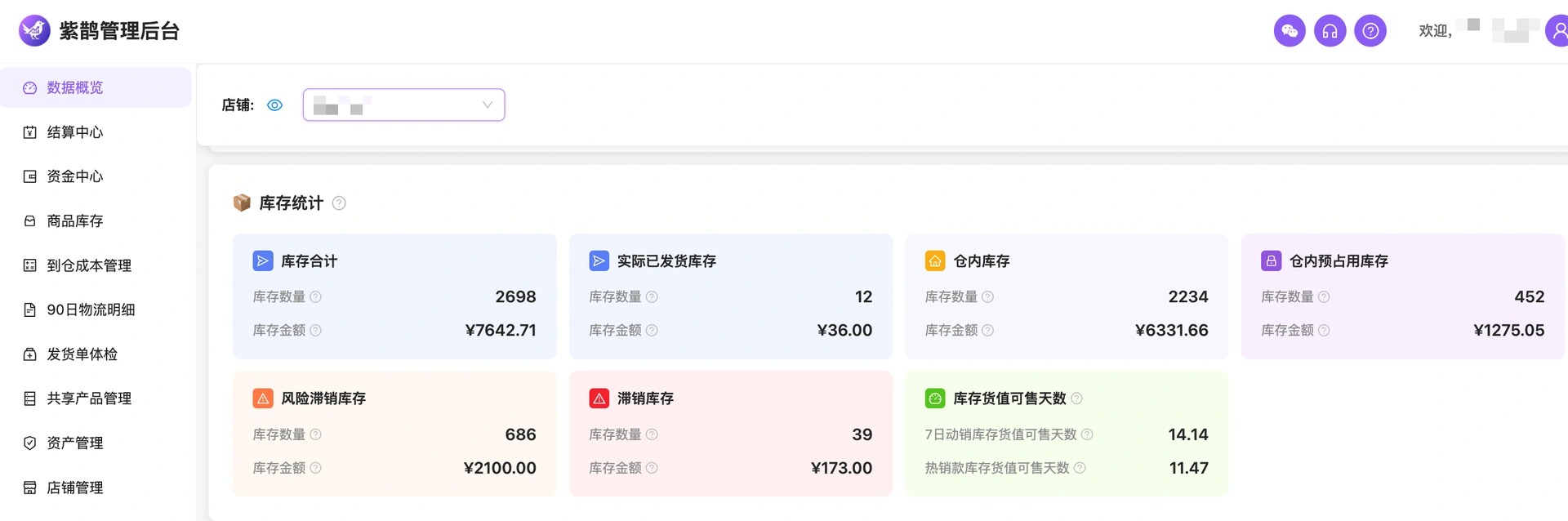Click the 仓内库存 amount ¥6331.66
The height and width of the screenshot is (521, 1568).
click(1172, 331)
